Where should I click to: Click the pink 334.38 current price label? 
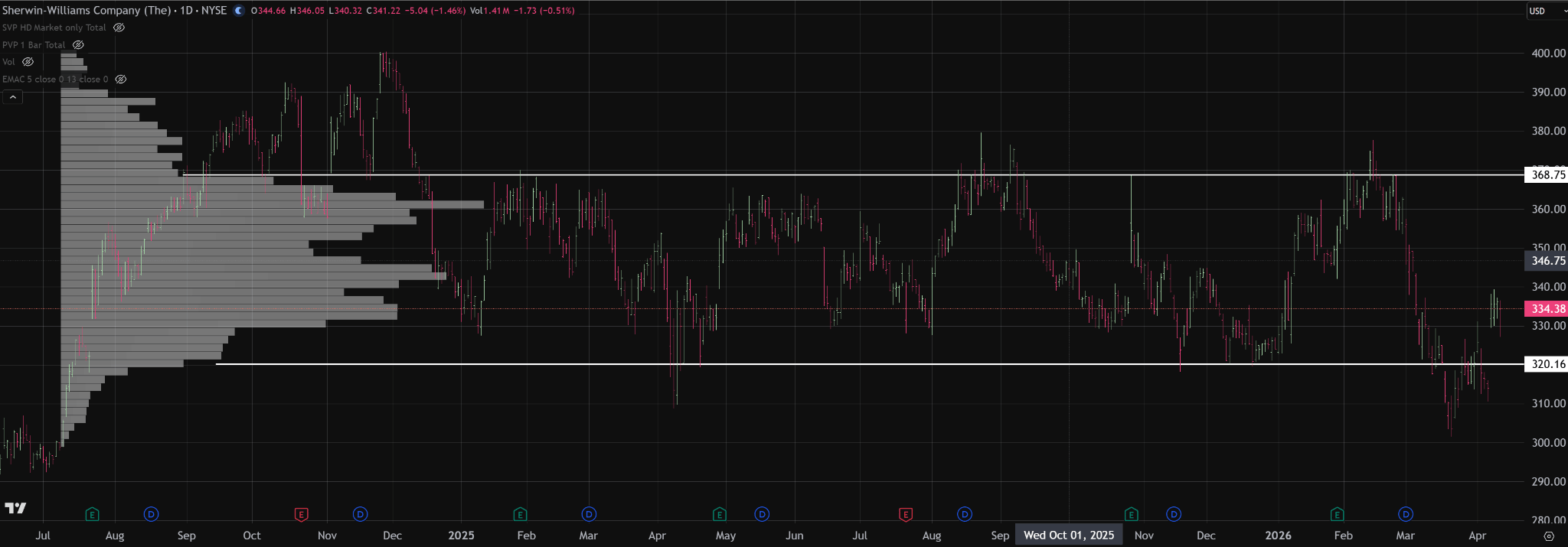pos(1547,309)
